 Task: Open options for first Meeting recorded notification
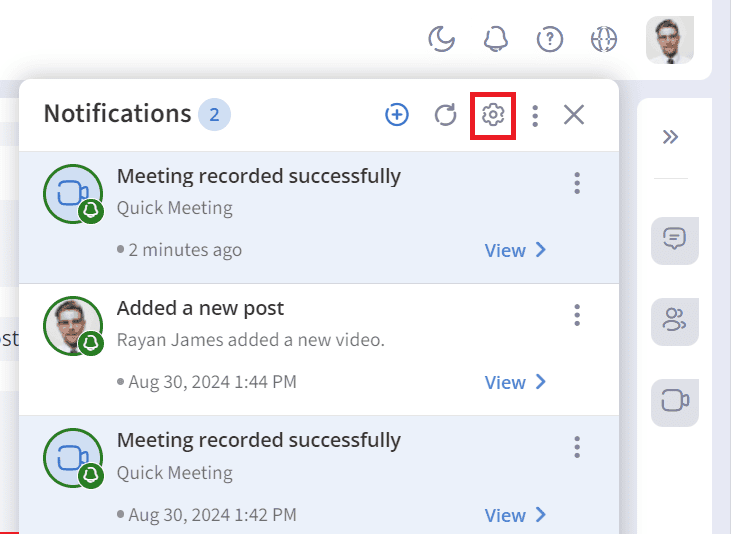coord(577,183)
